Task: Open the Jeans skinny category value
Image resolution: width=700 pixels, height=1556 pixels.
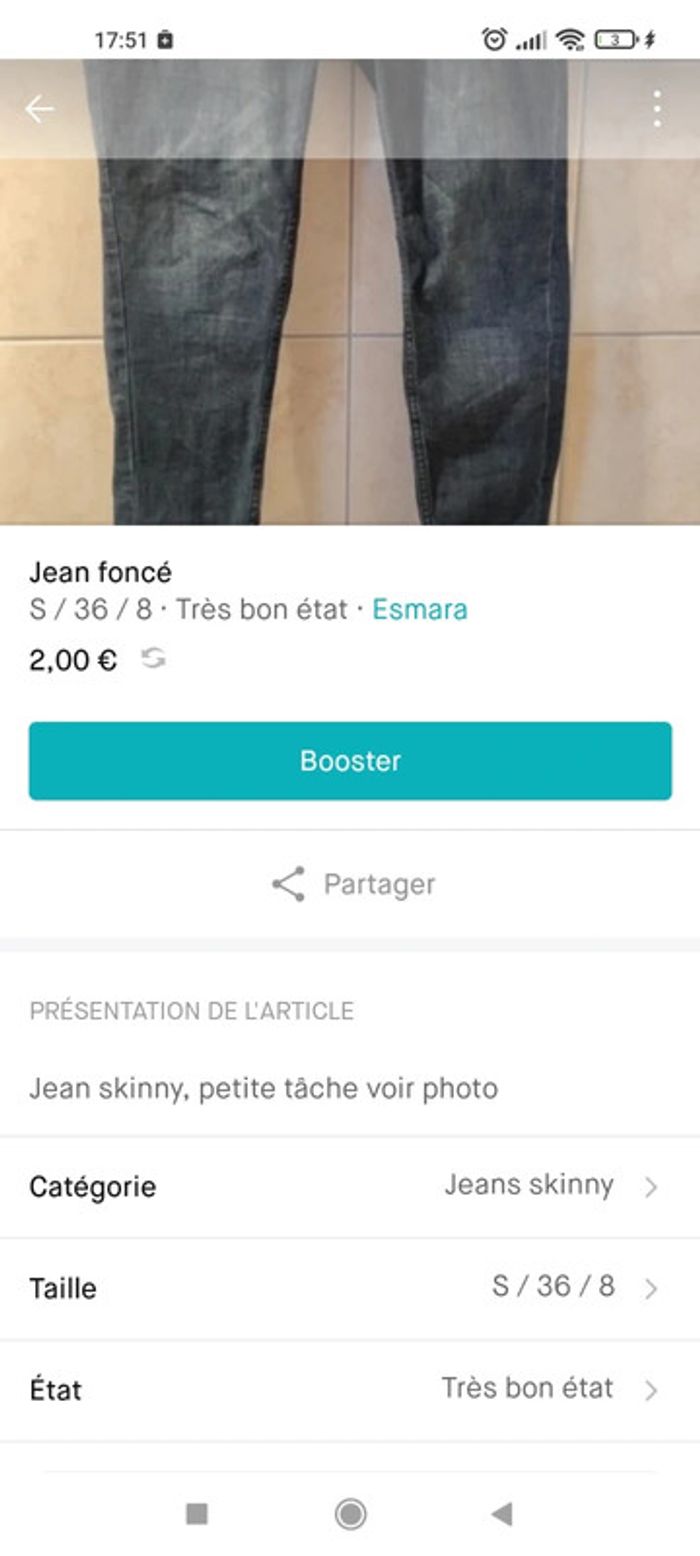Action: pyautogui.click(x=528, y=1185)
